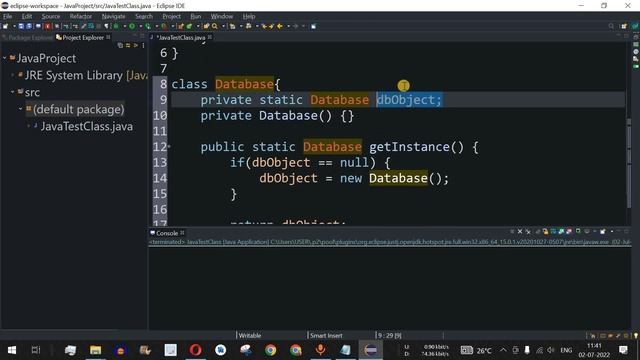Screen dimensions: 640x360
Task: Click Remove All Terminated Launches icon
Action: (528, 231)
